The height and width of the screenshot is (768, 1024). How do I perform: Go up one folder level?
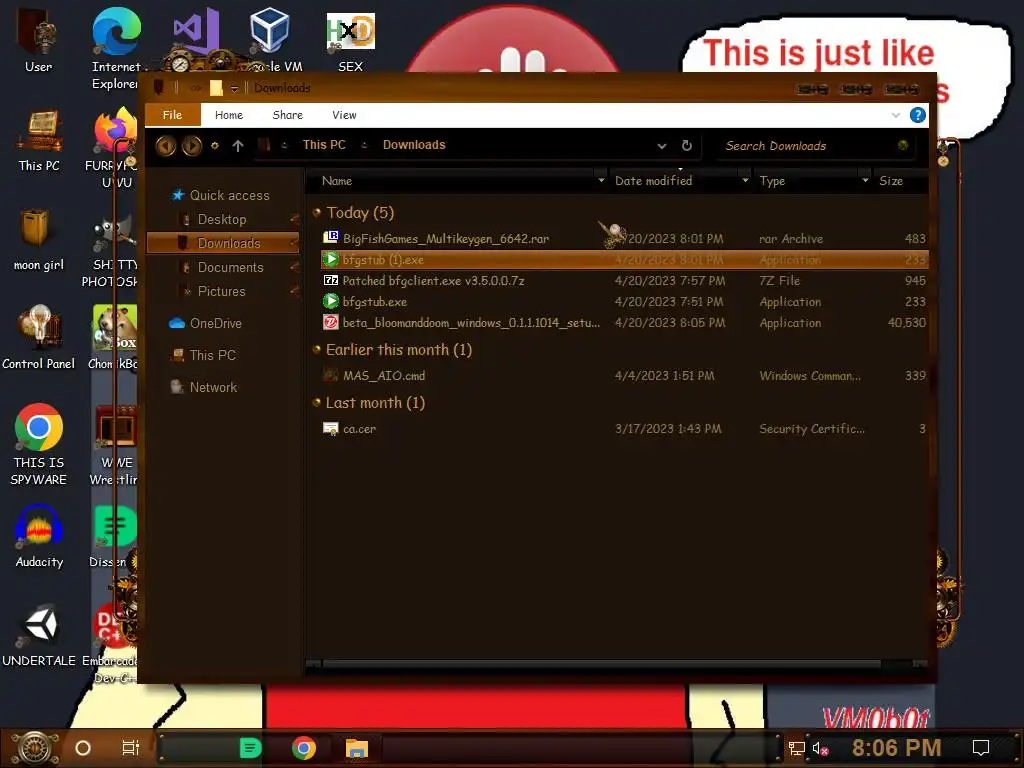(238, 146)
